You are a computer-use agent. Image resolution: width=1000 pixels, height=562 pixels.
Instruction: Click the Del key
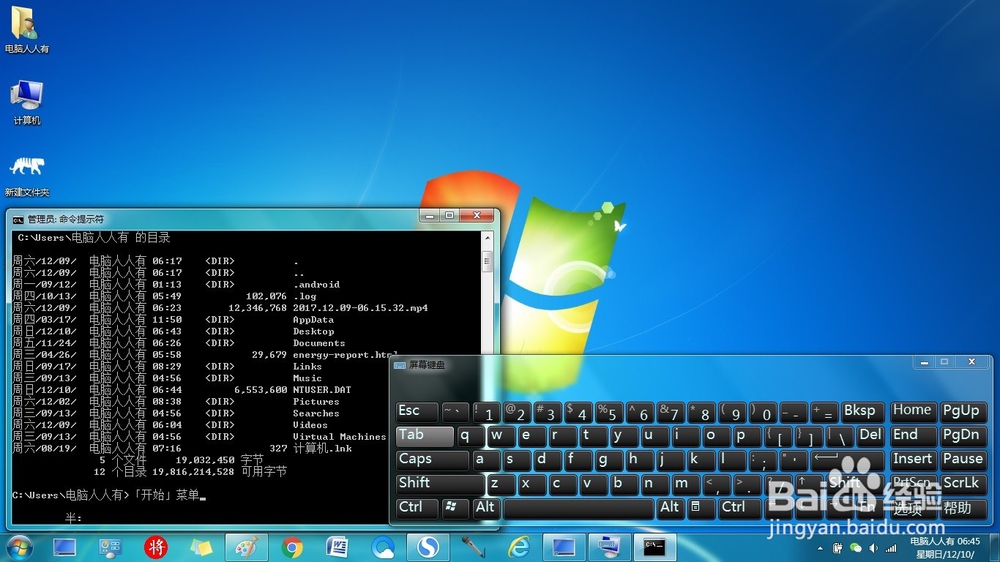[871, 436]
